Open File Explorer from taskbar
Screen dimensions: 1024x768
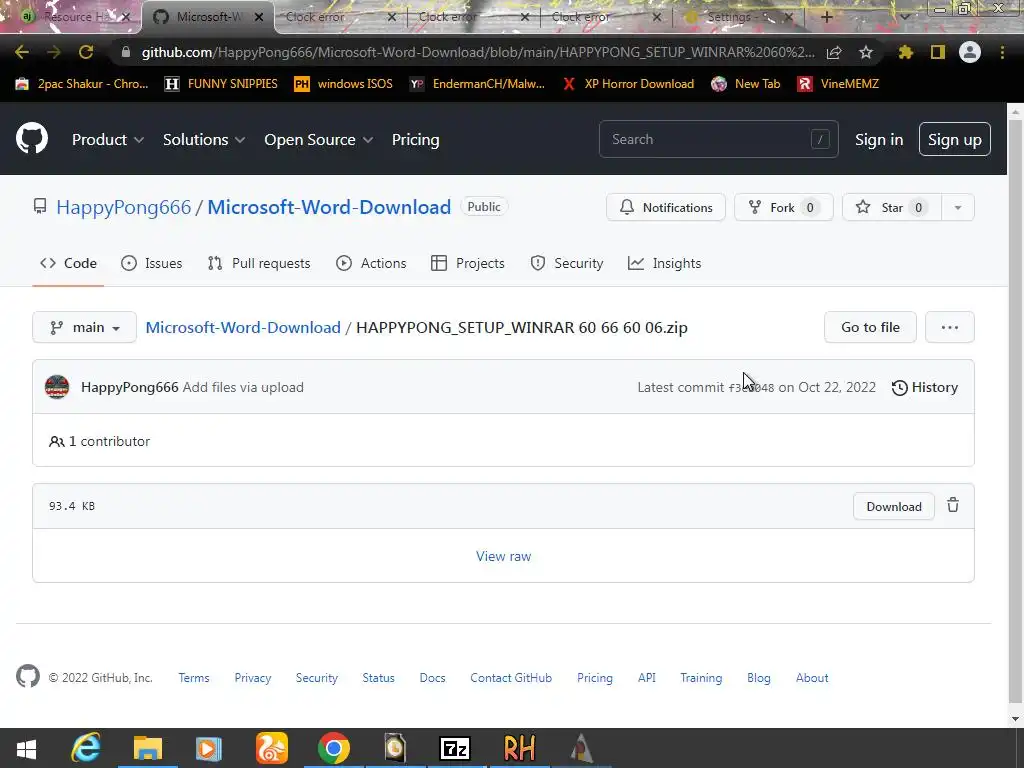tap(148, 748)
